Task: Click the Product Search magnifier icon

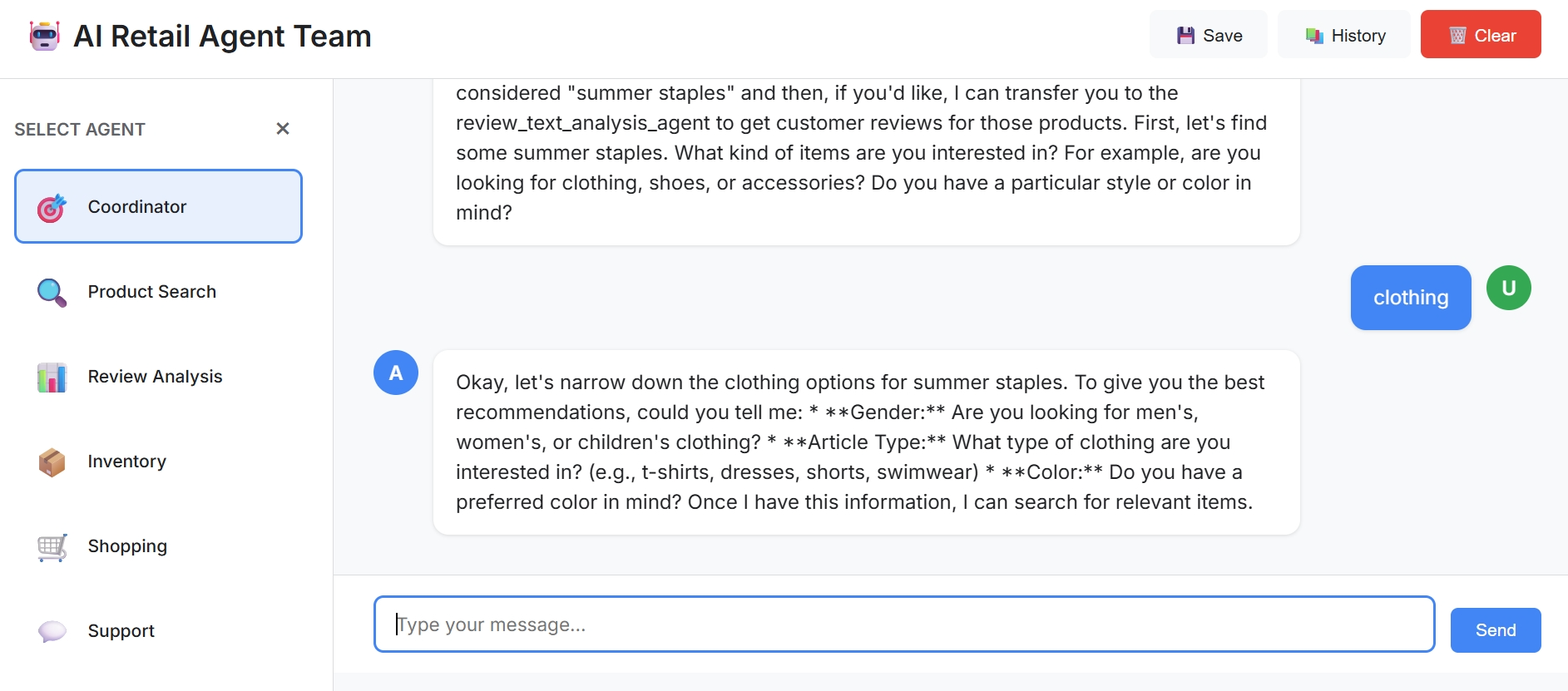Action: tap(52, 292)
